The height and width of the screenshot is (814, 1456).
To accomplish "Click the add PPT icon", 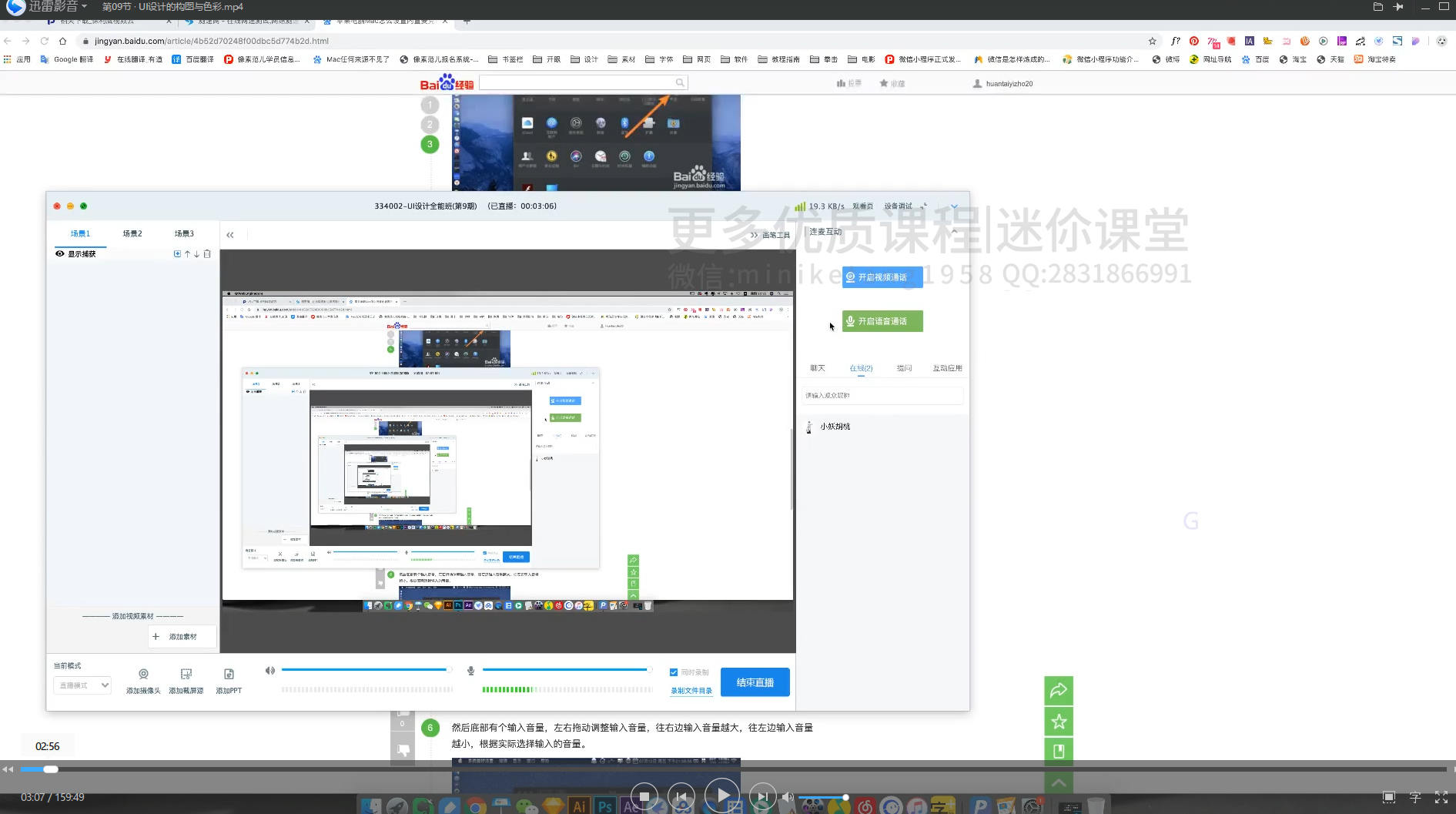I will tap(229, 675).
